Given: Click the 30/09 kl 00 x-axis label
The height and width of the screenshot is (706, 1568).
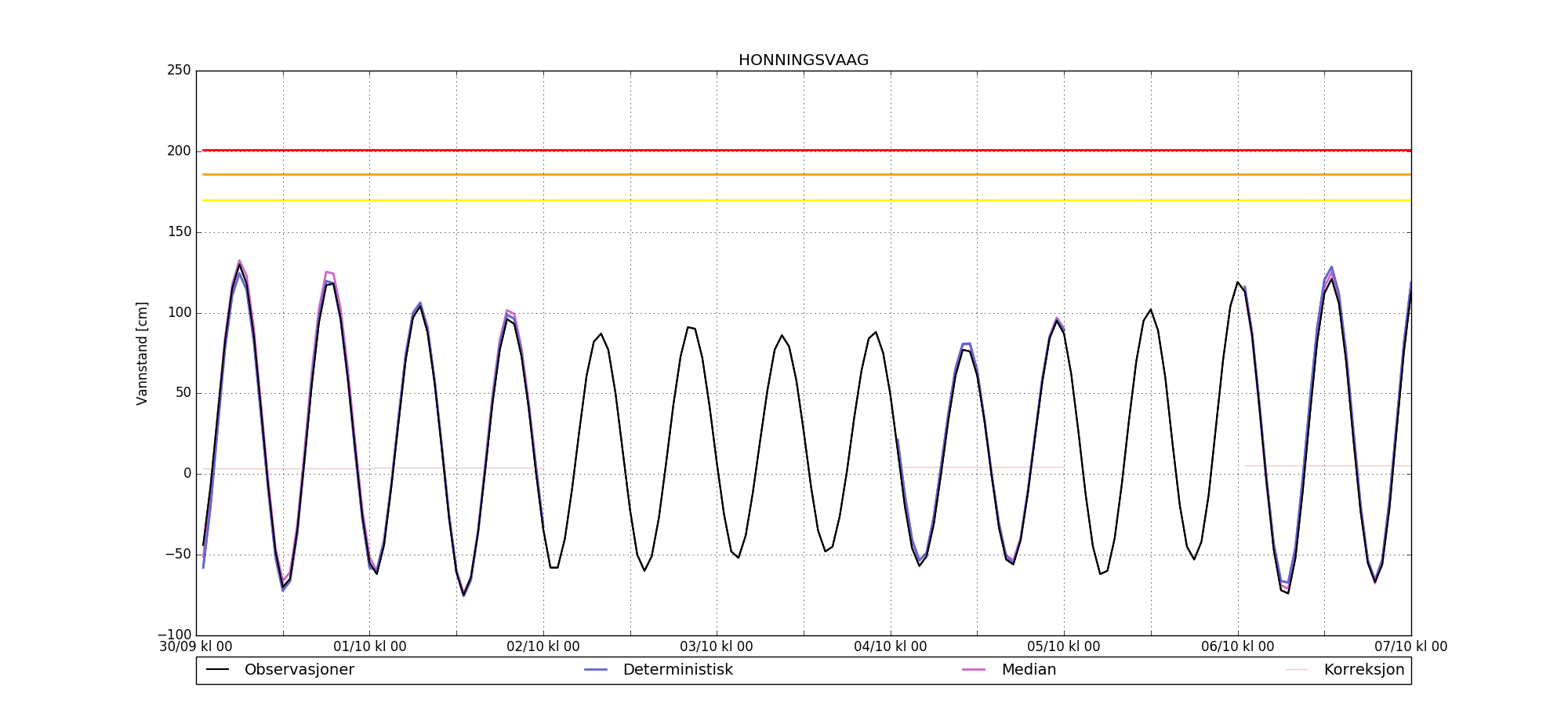Looking at the screenshot, I should coord(196,647).
